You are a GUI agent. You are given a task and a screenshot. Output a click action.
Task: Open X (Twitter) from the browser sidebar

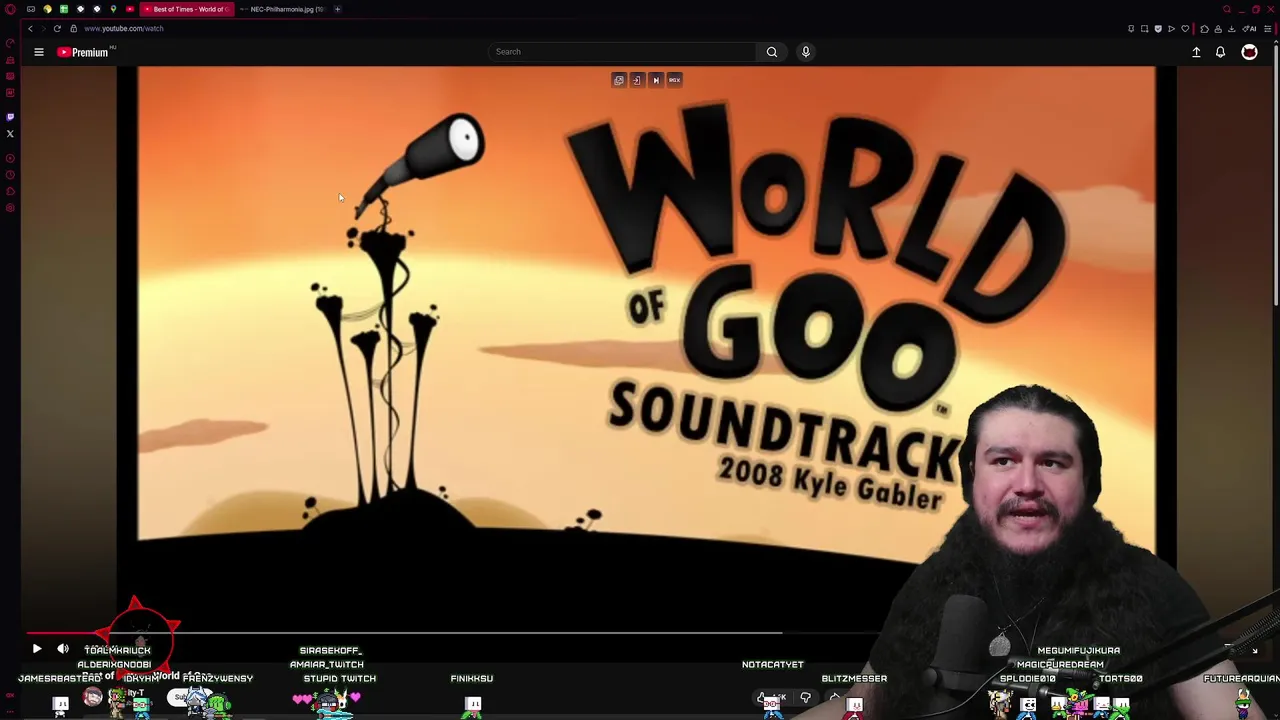pyautogui.click(x=10, y=133)
